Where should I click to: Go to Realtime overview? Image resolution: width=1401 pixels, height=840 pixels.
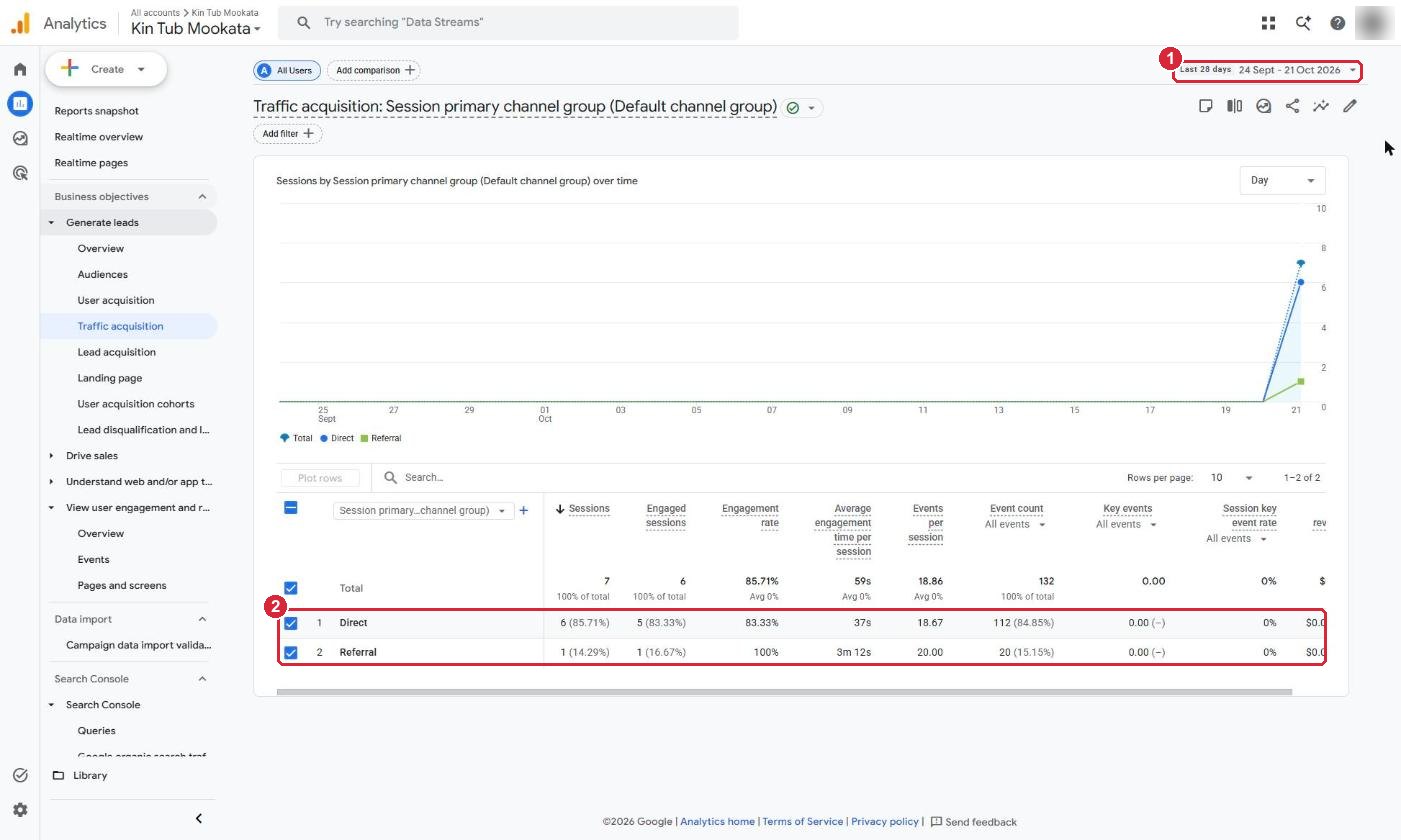point(98,137)
